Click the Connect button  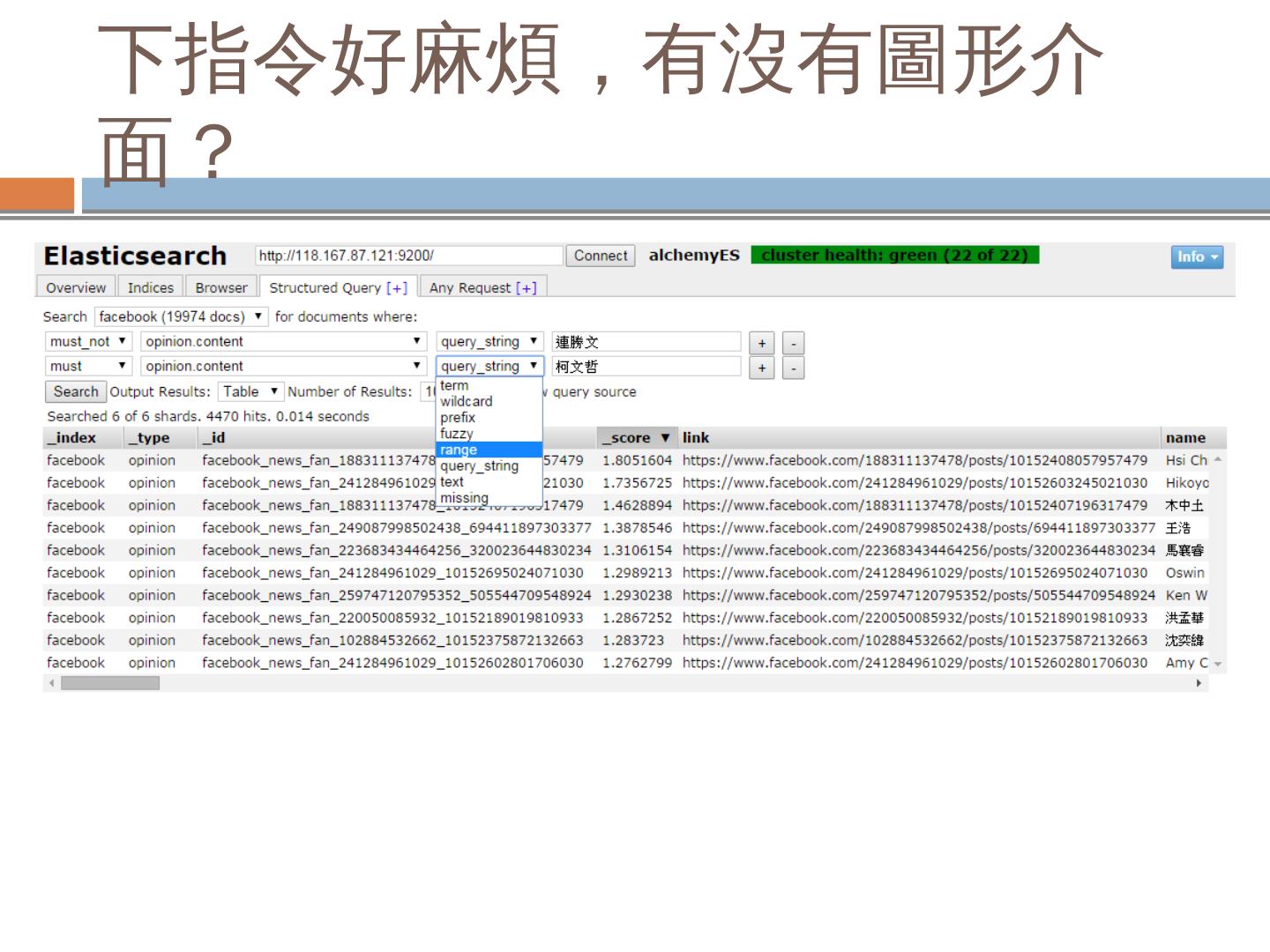click(x=601, y=256)
